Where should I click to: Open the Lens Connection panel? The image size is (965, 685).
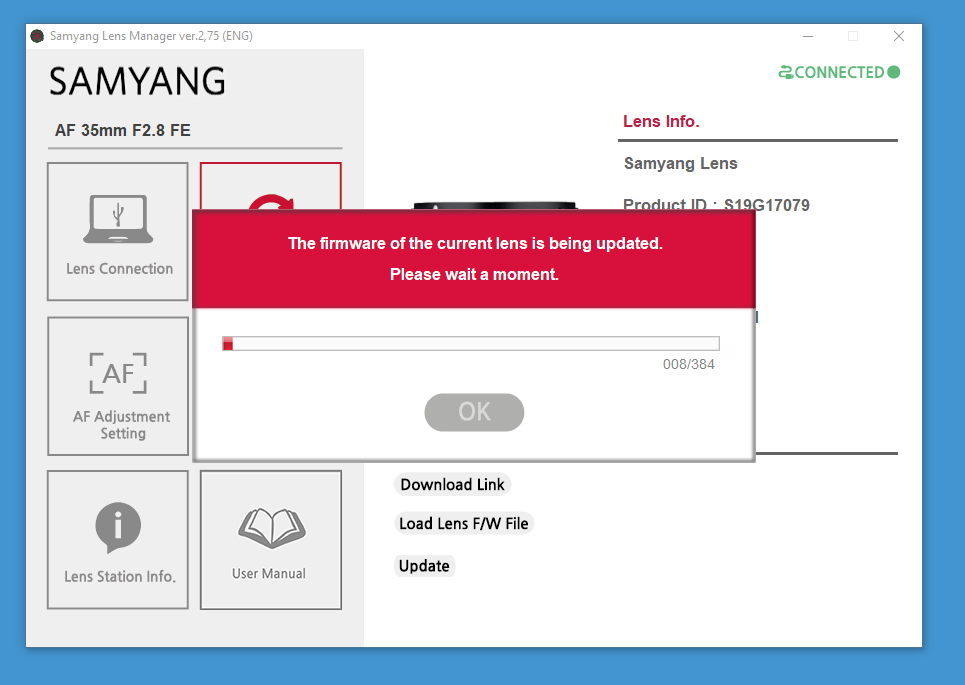118,231
